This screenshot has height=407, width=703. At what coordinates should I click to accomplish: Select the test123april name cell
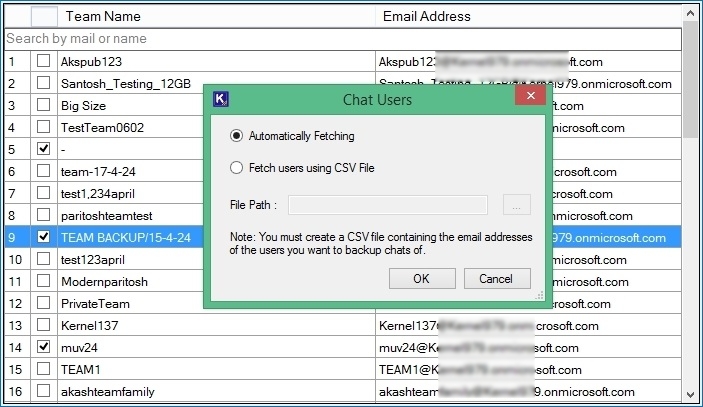(130, 260)
